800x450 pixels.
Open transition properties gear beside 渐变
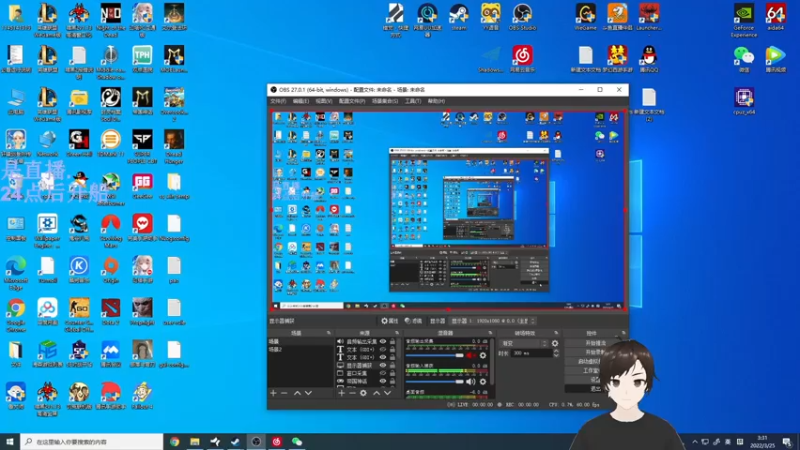pos(555,343)
